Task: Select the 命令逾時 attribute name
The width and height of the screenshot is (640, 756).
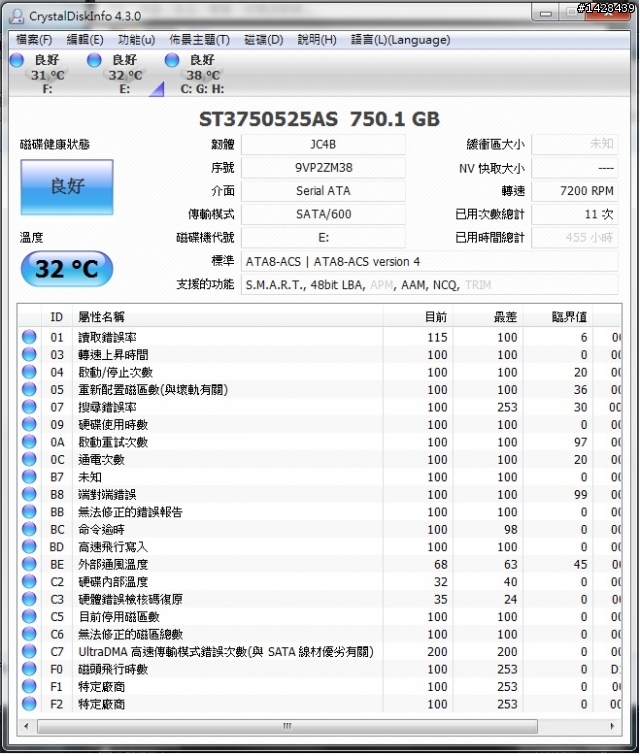Action: tap(101, 529)
